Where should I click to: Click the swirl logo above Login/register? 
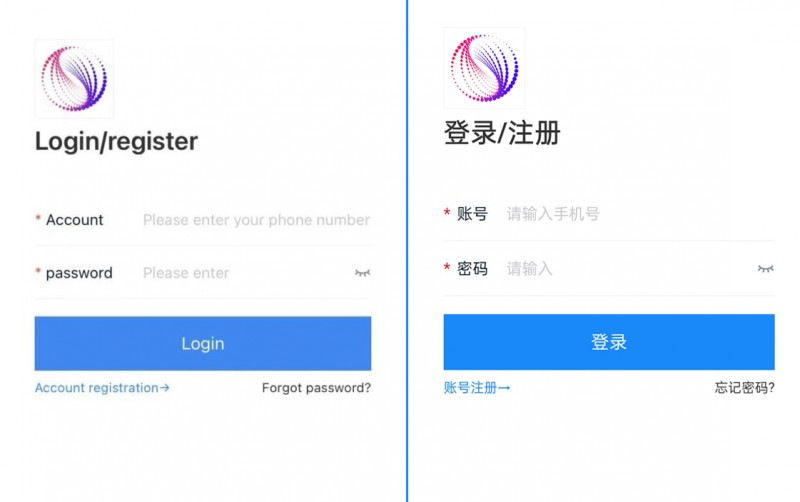tap(74, 79)
